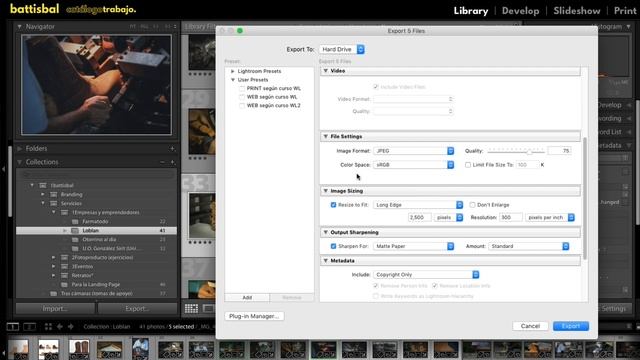Open the pixels unit dropdown

[449, 218]
